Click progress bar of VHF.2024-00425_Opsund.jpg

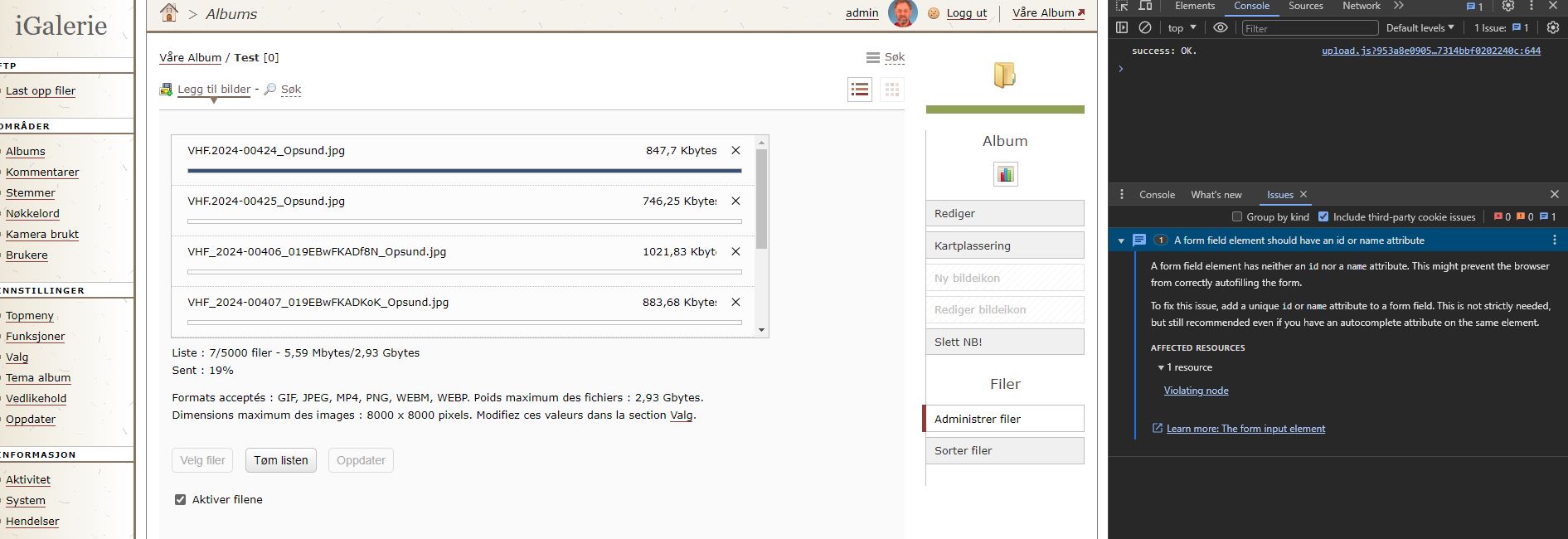464,221
